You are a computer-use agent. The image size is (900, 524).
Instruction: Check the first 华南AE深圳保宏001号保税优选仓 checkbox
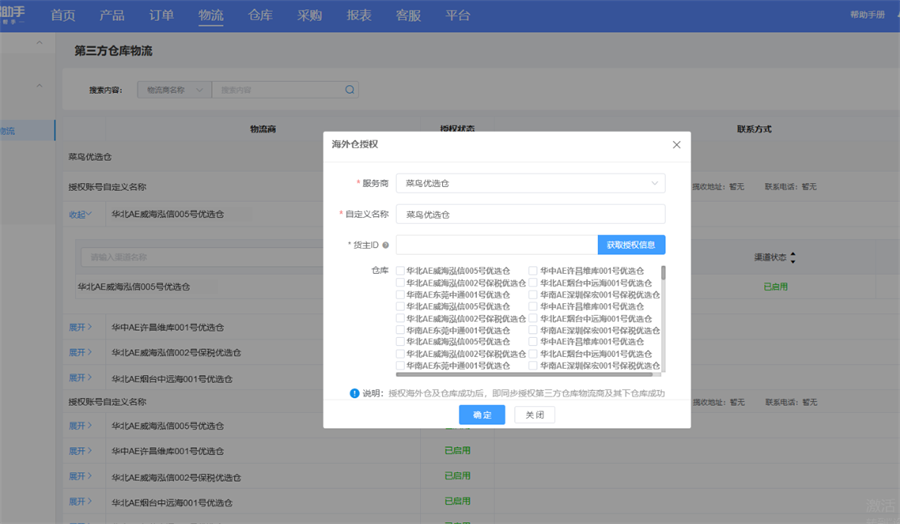[533, 294]
